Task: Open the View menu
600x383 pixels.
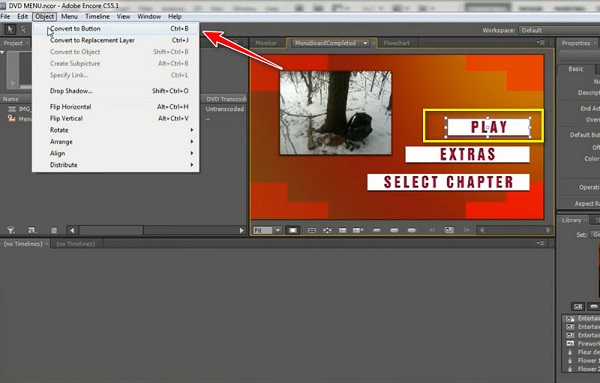Action: click(x=123, y=16)
